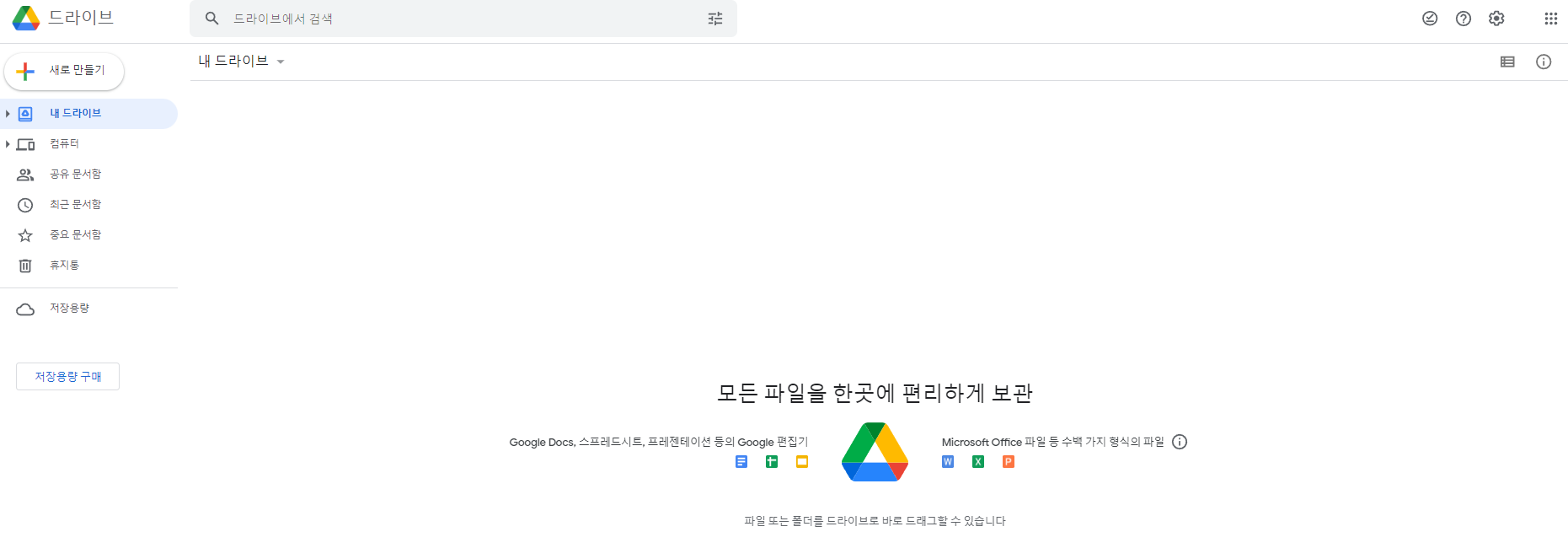
Task: Open the offline ready status icon
Action: [1430, 19]
